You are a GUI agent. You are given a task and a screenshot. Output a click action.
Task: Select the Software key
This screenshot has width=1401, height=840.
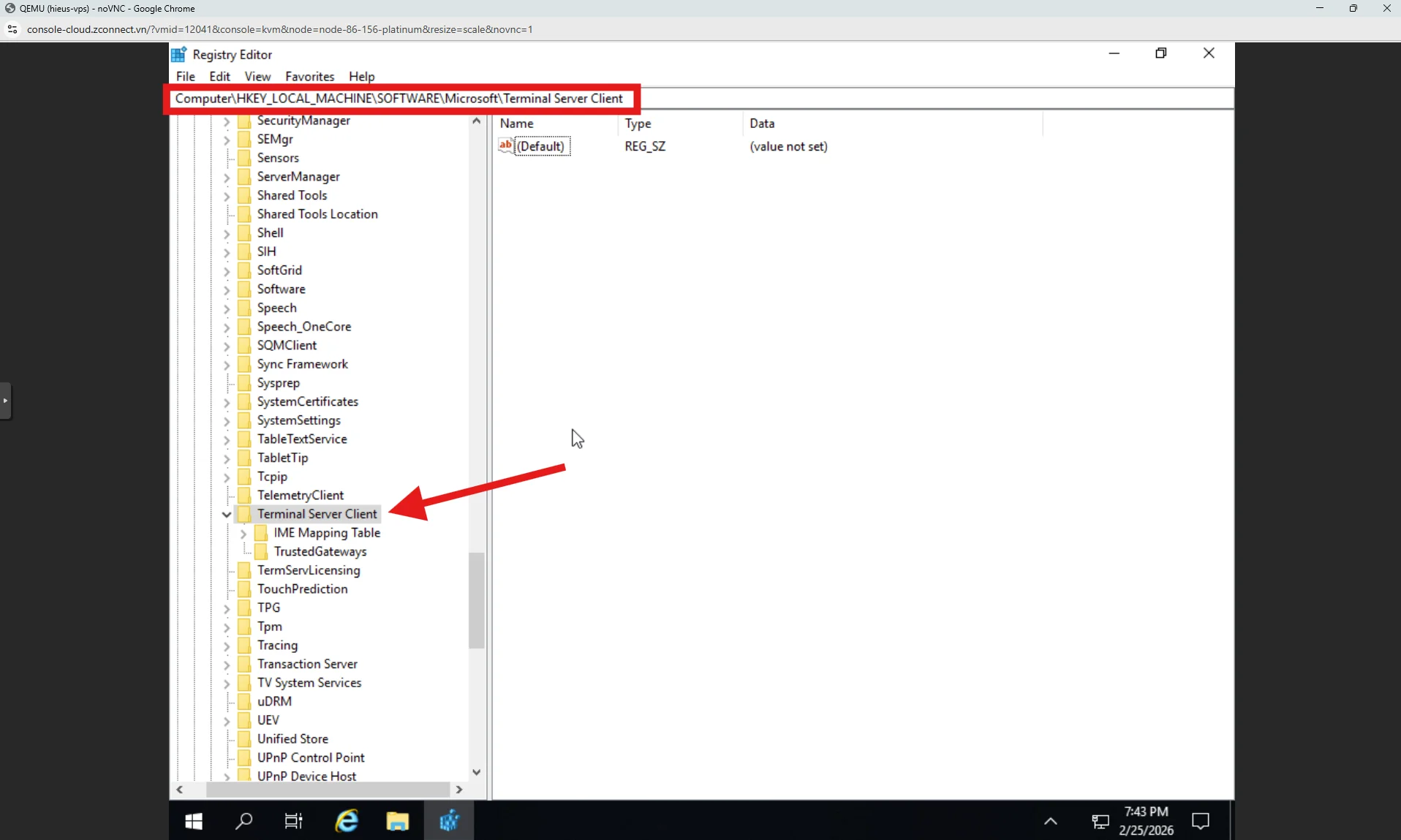click(281, 289)
